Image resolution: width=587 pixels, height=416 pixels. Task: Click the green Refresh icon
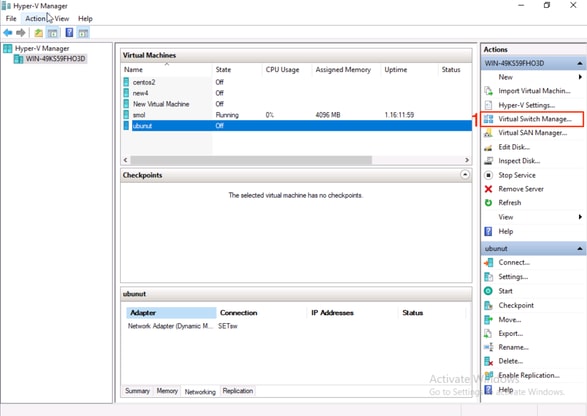point(488,203)
